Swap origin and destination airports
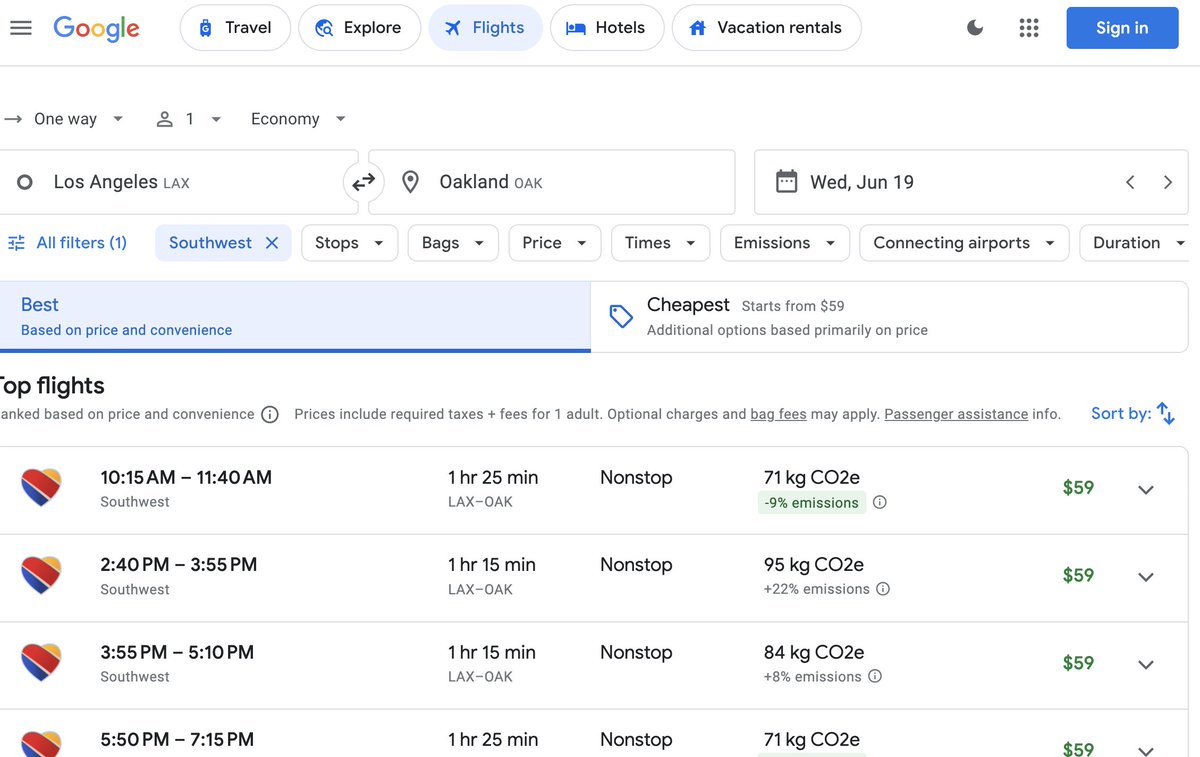1200x757 pixels. coord(363,182)
